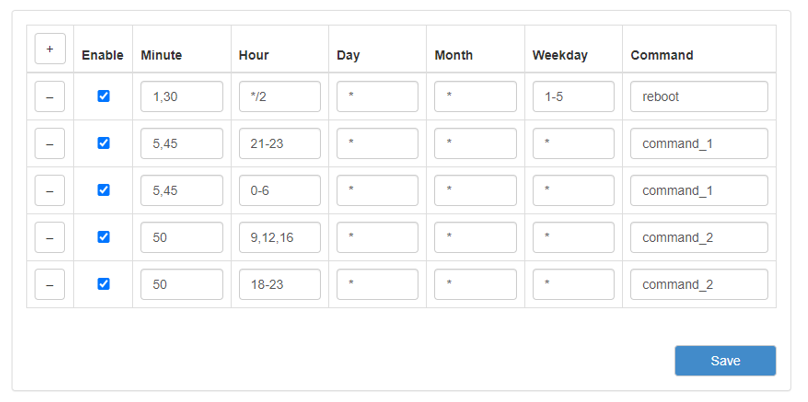Remove the reboot cron row
This screenshot has width=808, height=402.
click(x=49, y=96)
